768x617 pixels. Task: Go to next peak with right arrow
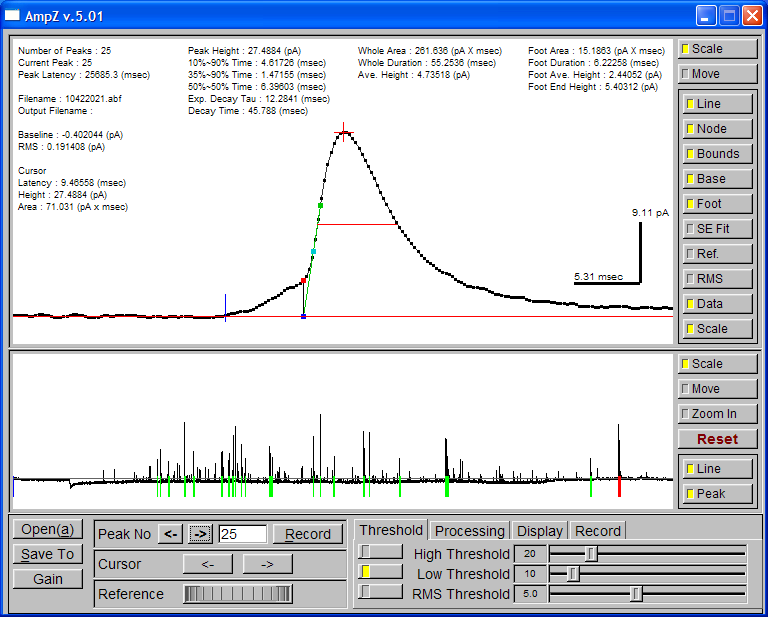[x=200, y=534]
